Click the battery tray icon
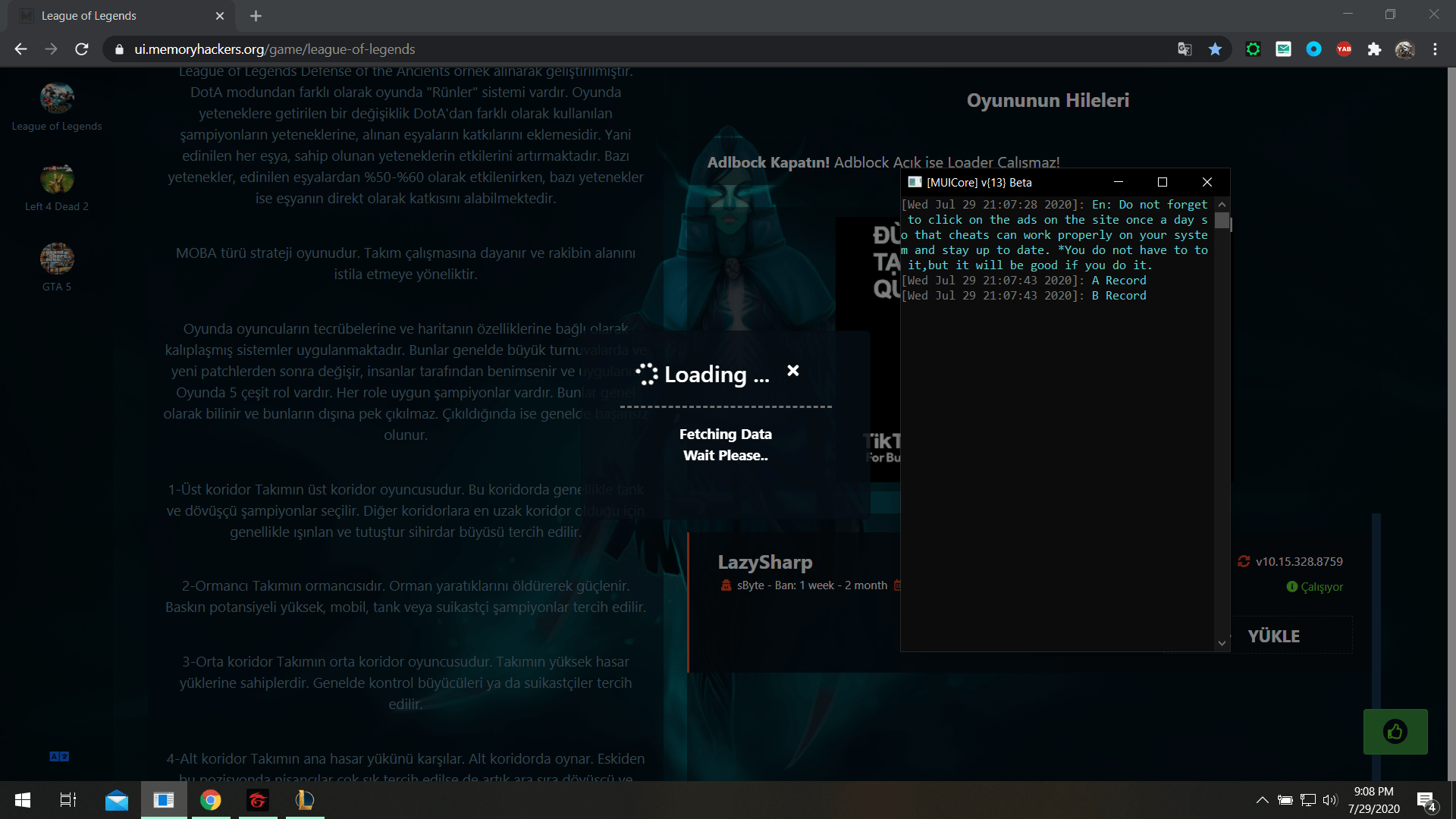 tap(1285, 800)
